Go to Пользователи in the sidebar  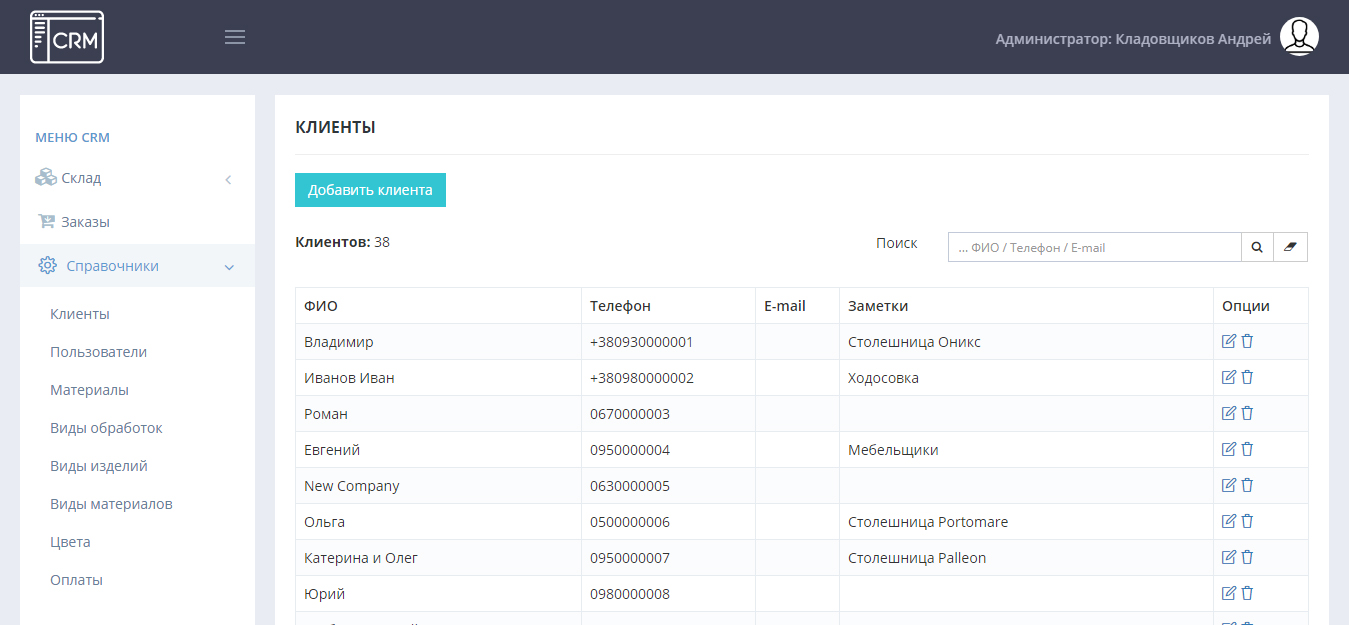click(x=98, y=352)
